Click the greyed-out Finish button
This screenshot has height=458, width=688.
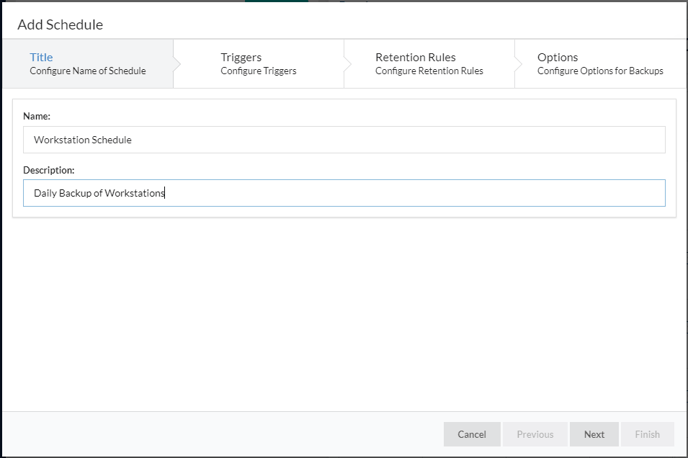click(x=647, y=434)
